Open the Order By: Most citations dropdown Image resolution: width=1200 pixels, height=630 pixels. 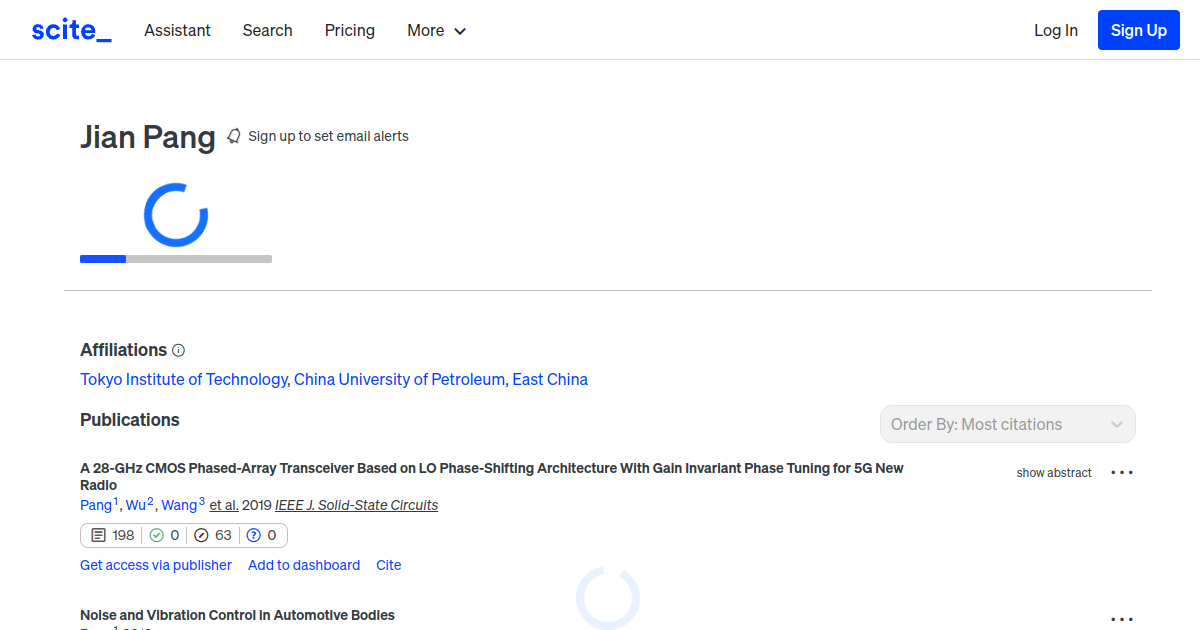(x=1007, y=424)
